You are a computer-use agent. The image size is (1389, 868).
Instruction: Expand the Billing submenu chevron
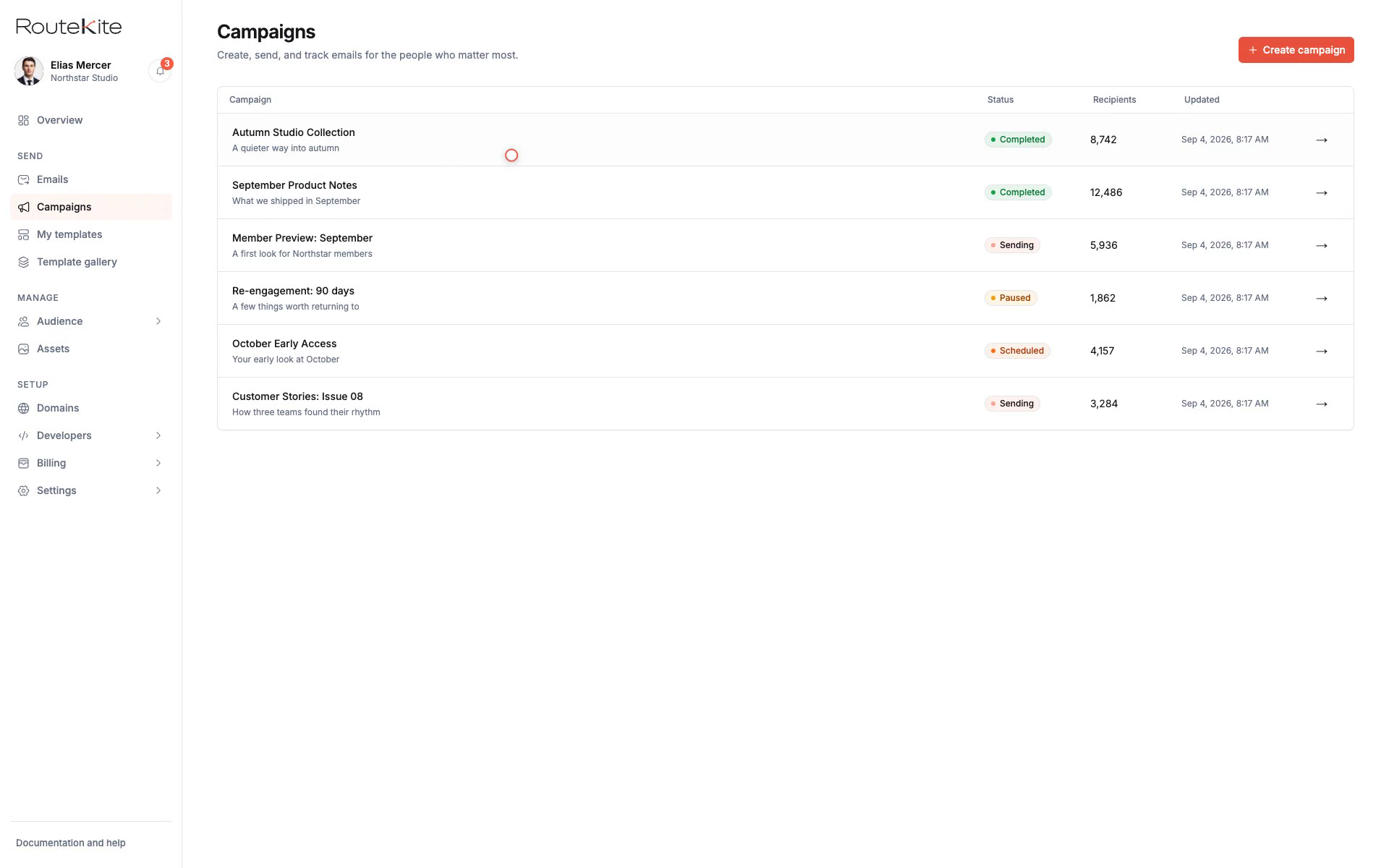pos(158,463)
